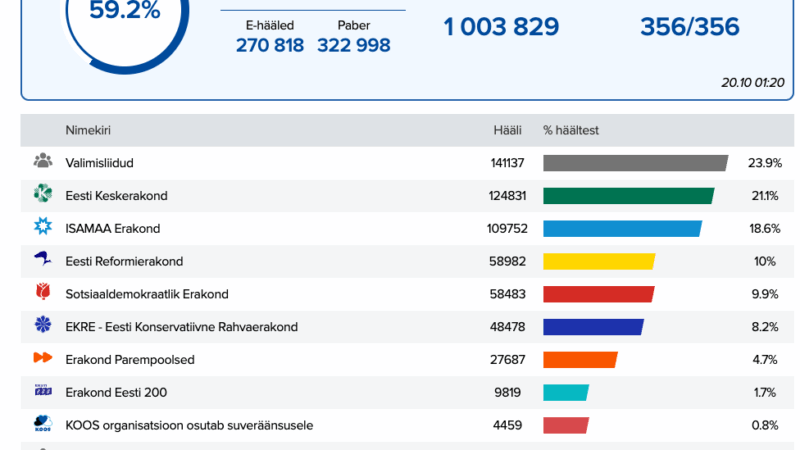The height and width of the screenshot is (450, 800).
Task: Click vote count 109752 for ISAMAA
Action: [507, 229]
